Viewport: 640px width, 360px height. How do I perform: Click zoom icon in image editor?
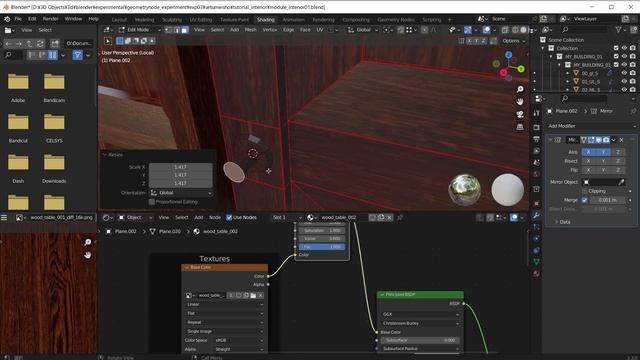(x=87, y=242)
